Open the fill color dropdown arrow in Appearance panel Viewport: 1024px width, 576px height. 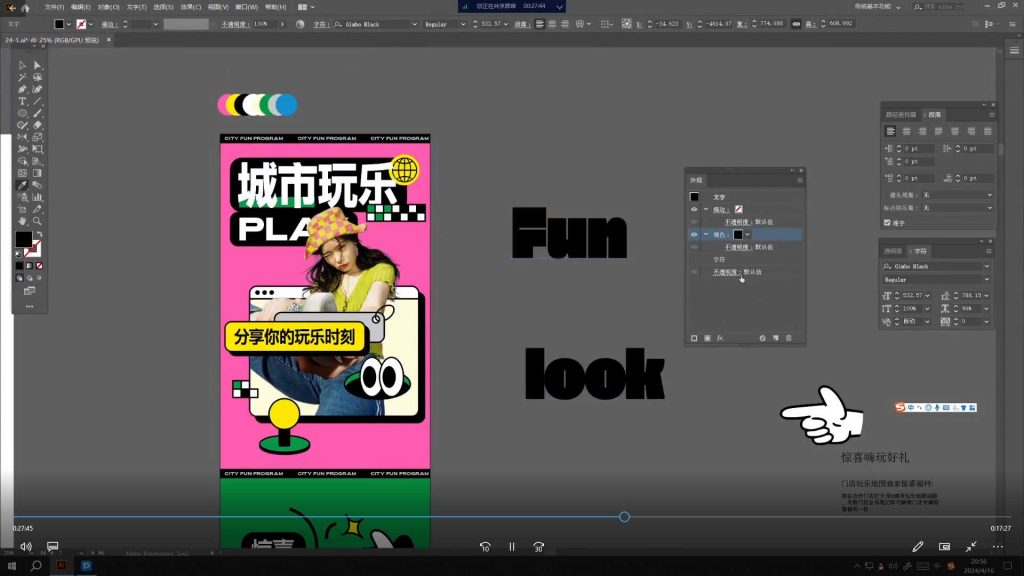point(748,234)
